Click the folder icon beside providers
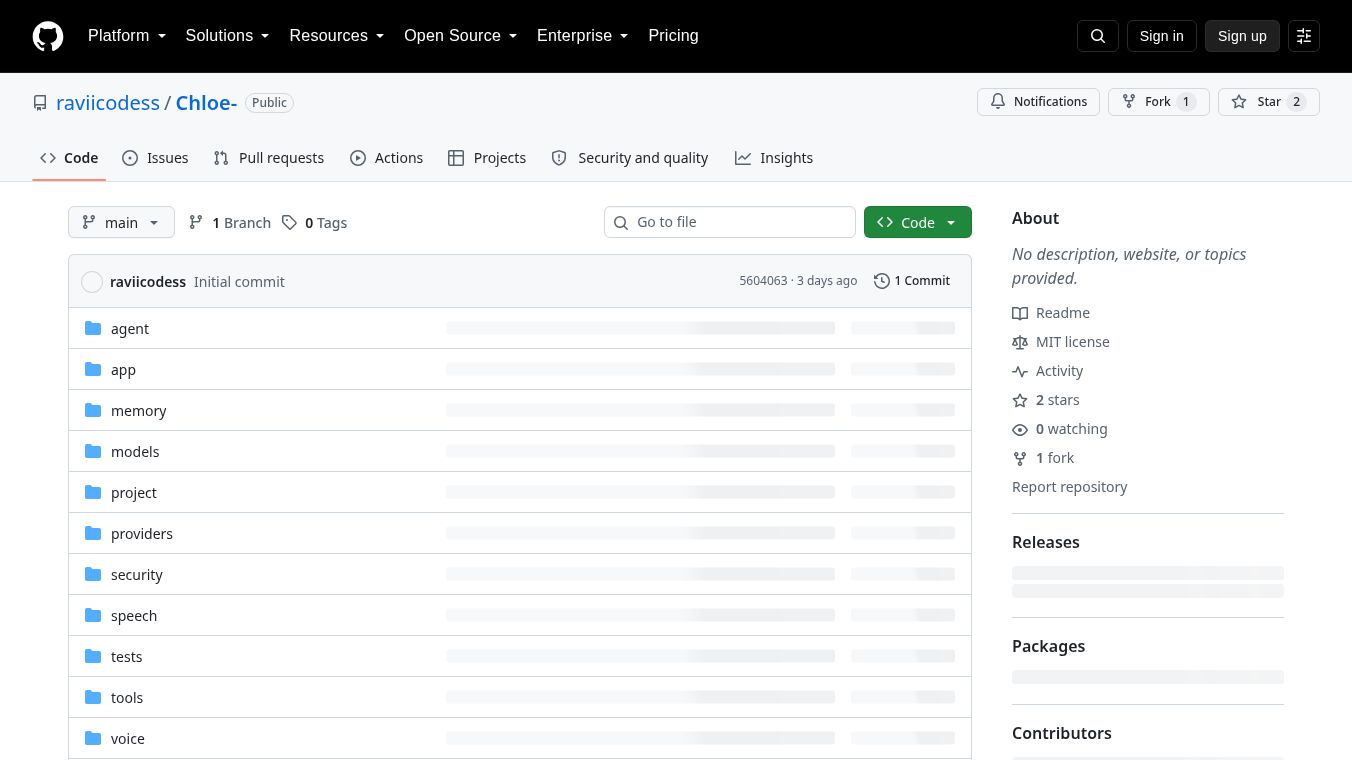 coord(94,533)
